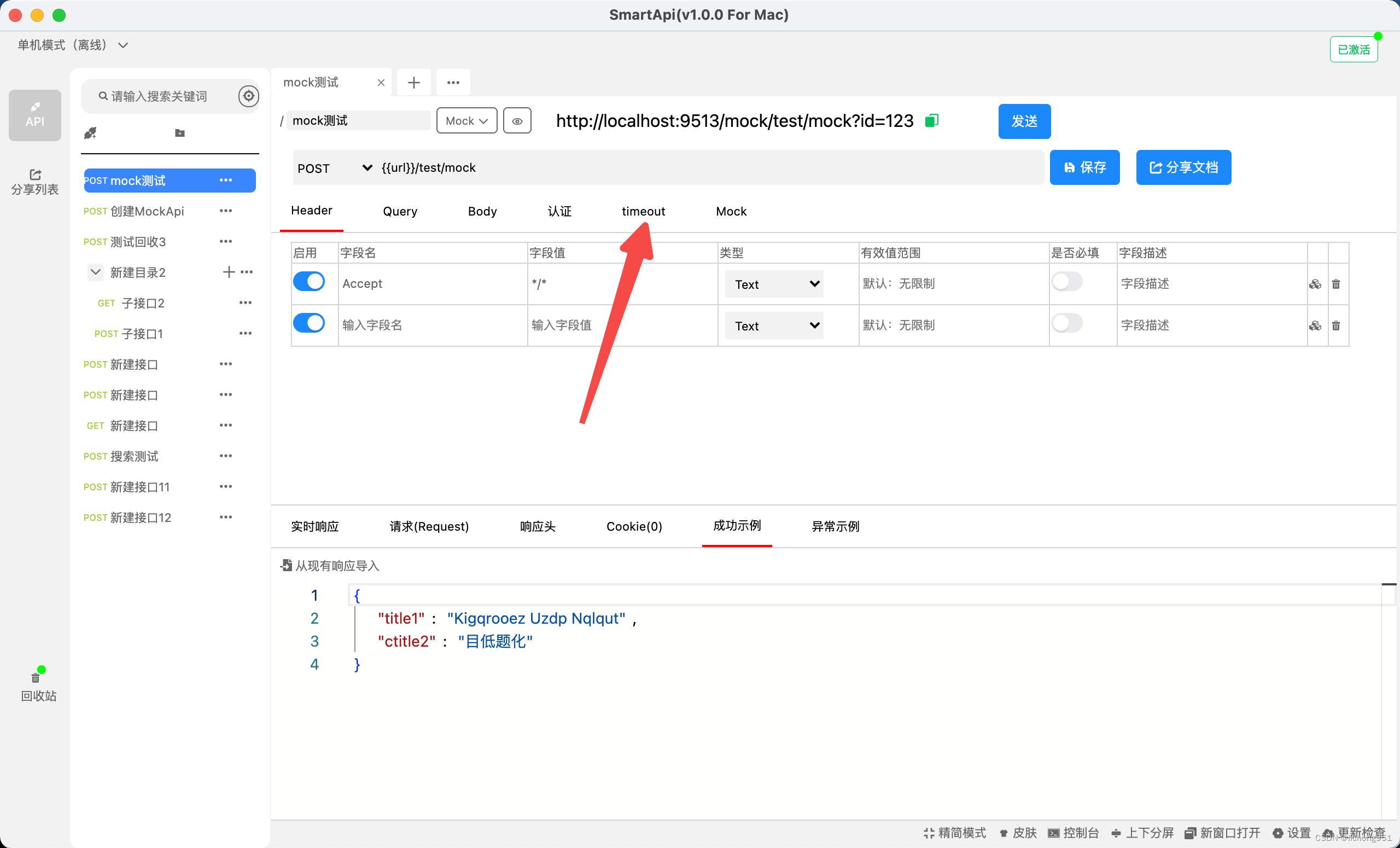This screenshot has height=848, width=1400.
Task: Click the locate target icon in search bar
Action: click(x=248, y=96)
